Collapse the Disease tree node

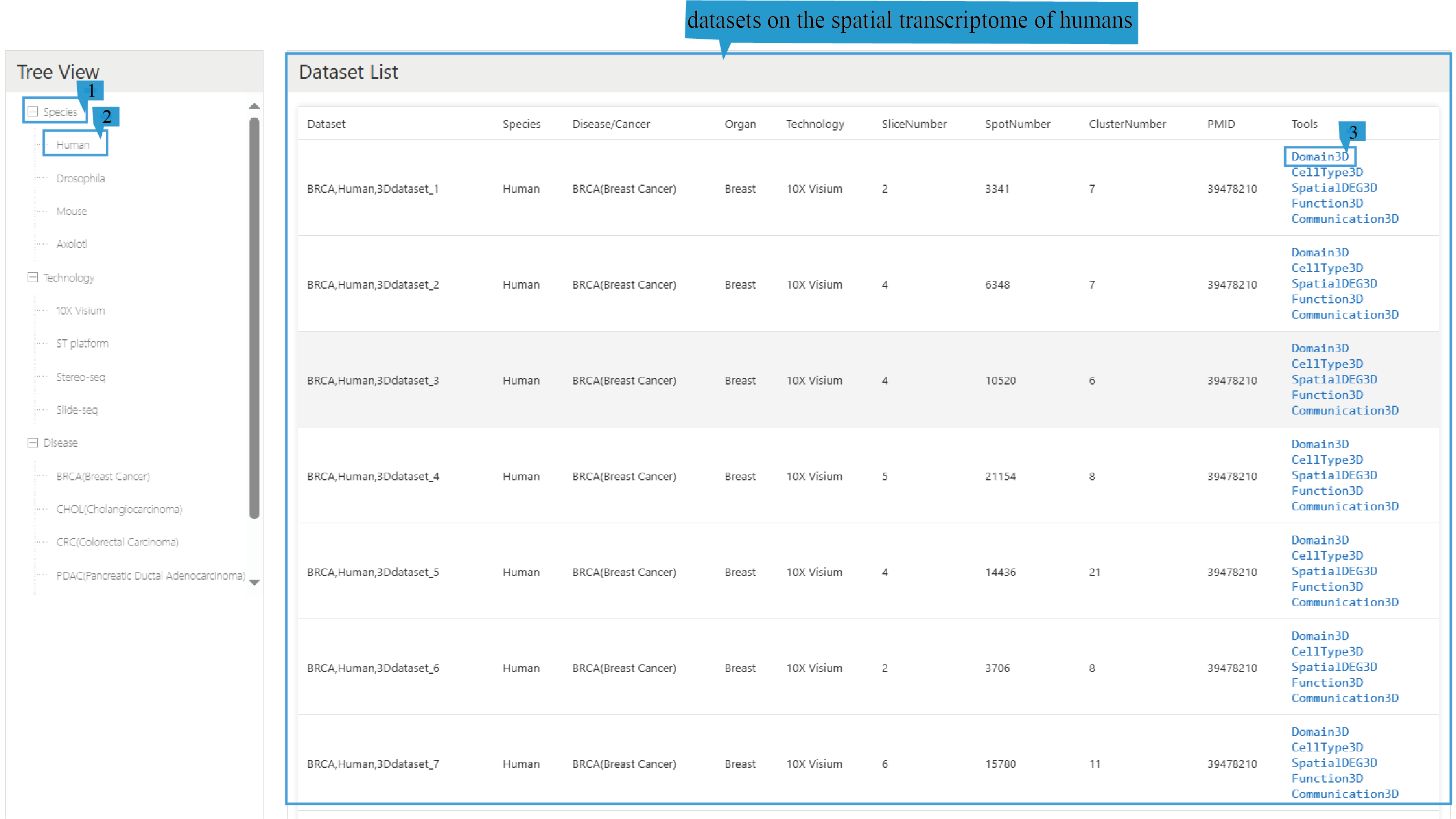point(33,443)
